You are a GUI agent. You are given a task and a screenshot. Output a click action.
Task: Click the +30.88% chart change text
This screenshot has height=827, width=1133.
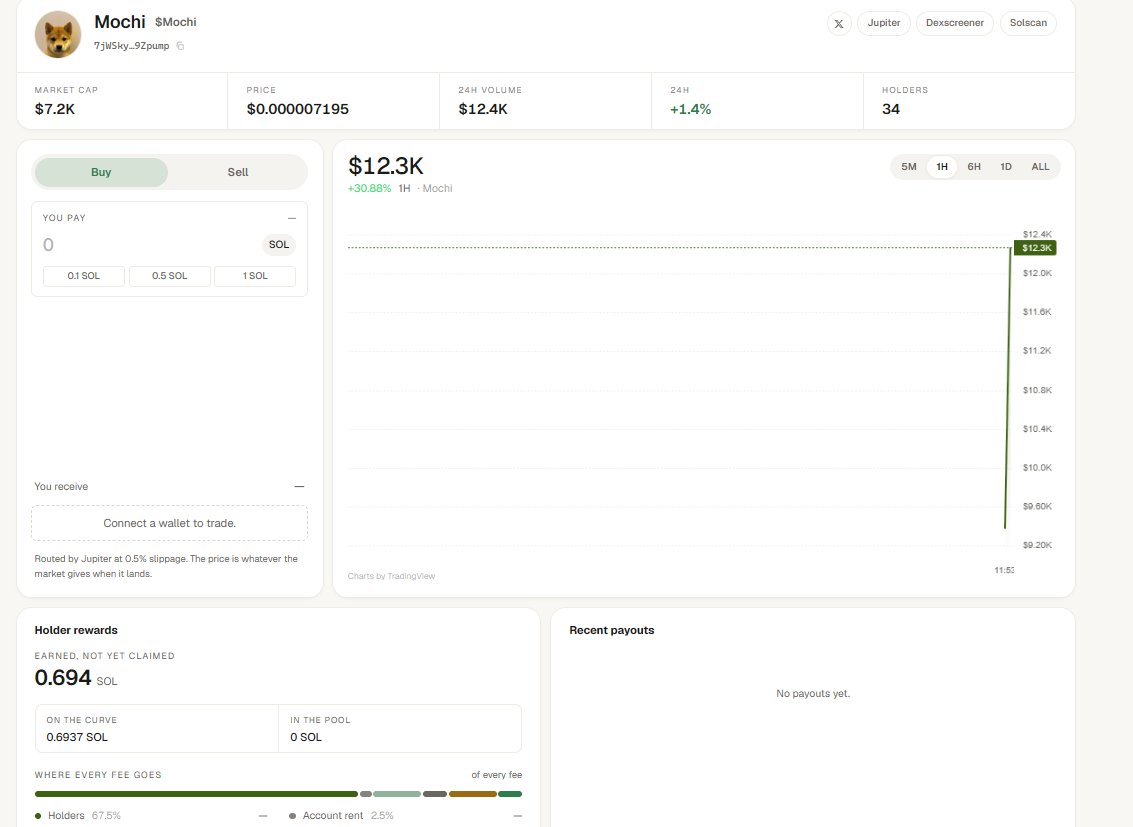click(x=369, y=189)
